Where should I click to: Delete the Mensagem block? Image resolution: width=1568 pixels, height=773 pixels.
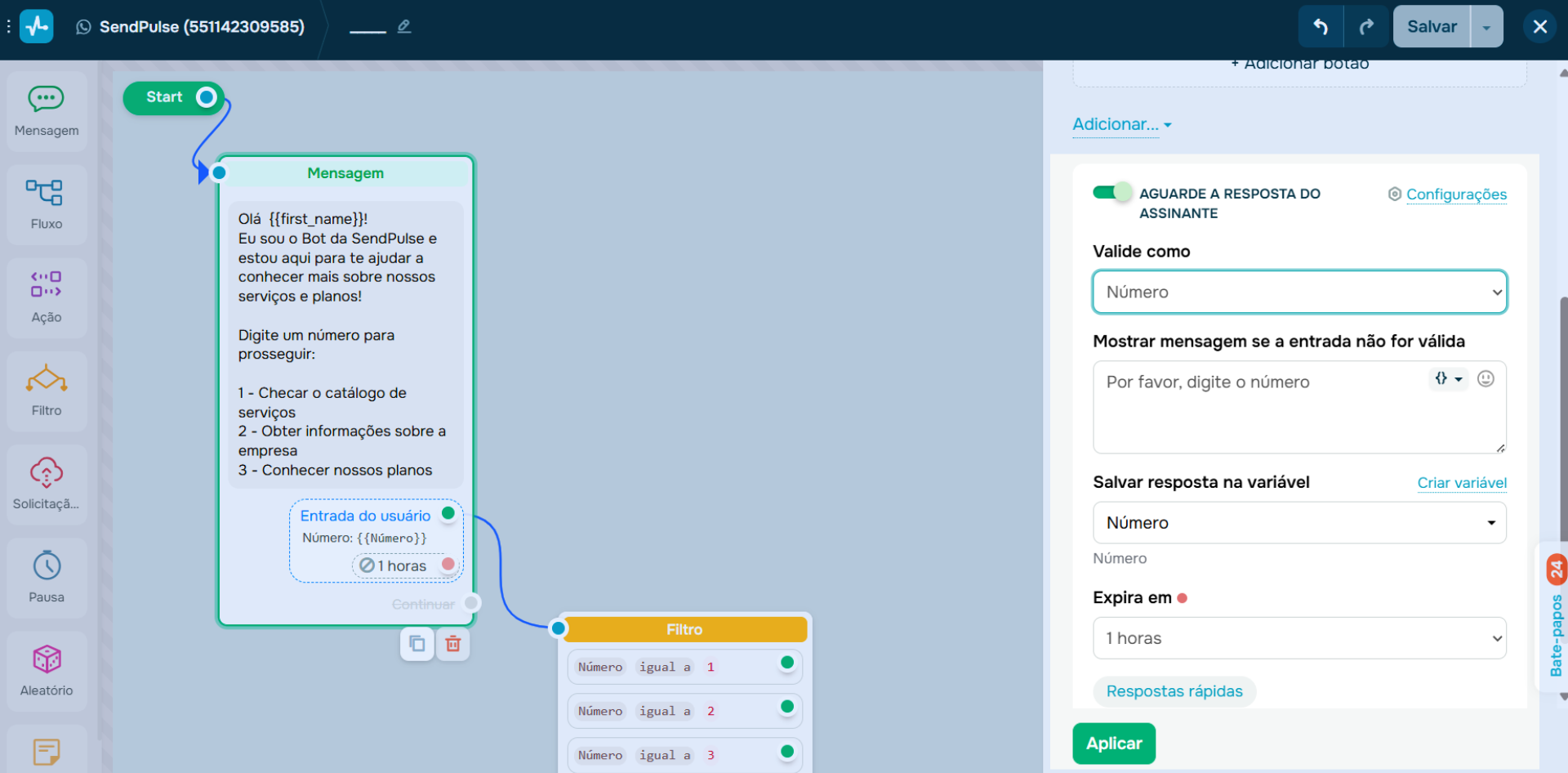pos(452,644)
